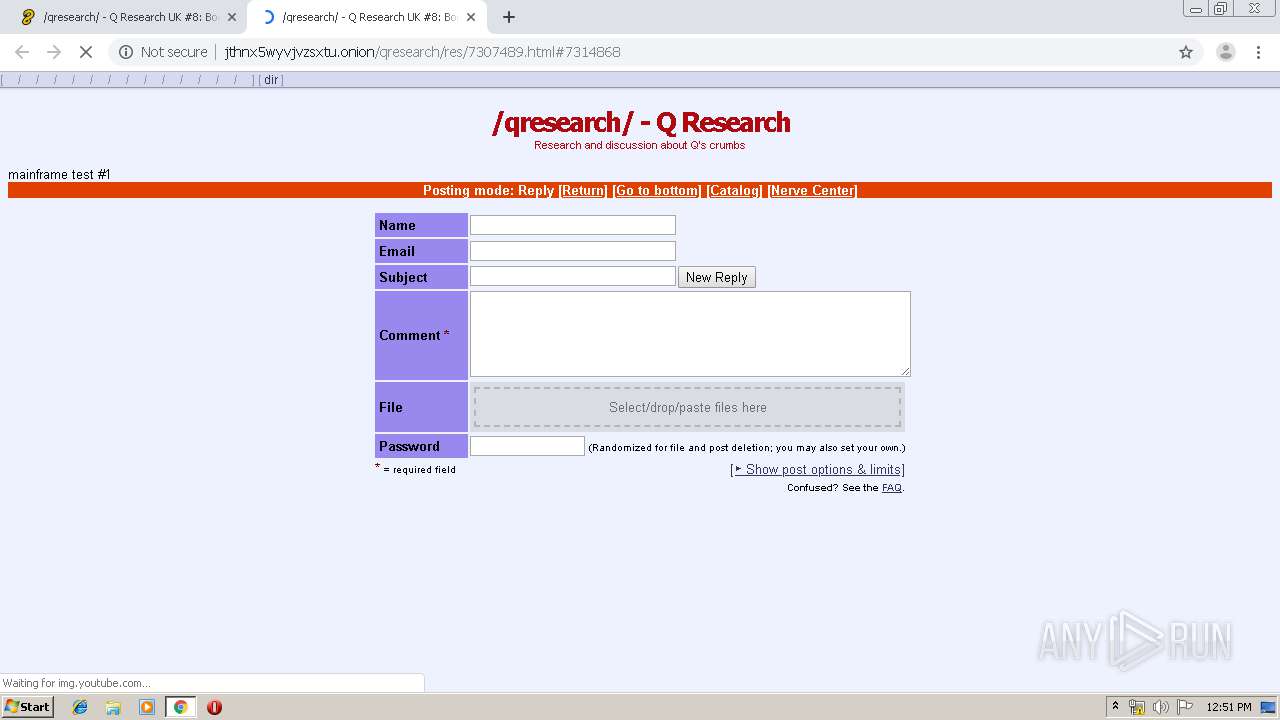Image resolution: width=1280 pixels, height=720 pixels.
Task: Follow the Return link
Action: pos(583,190)
